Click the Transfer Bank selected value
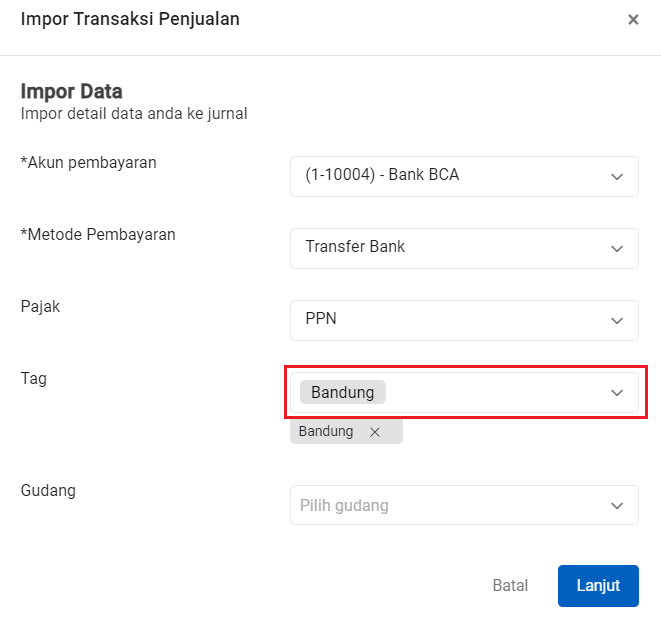This screenshot has width=661, height=634. [x=355, y=247]
